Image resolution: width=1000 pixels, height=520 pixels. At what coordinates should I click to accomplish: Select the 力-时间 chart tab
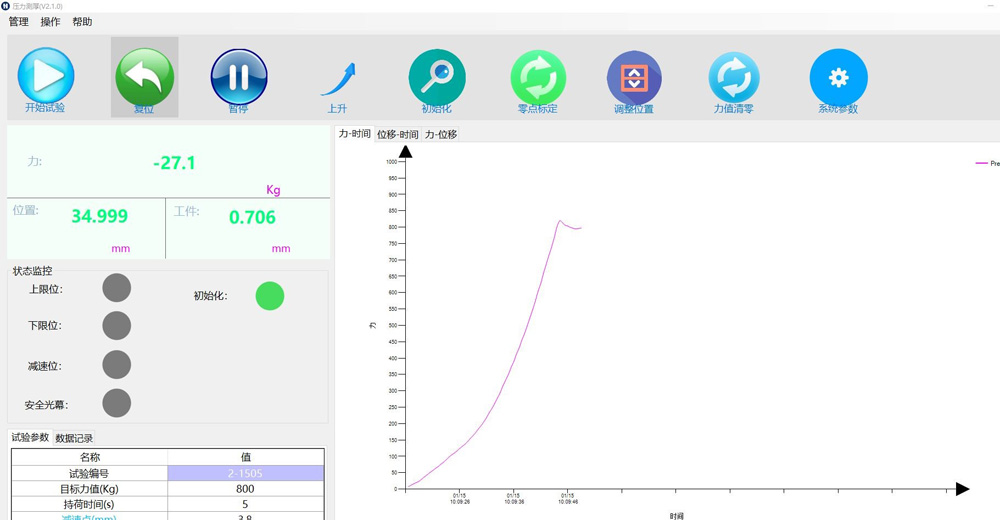pos(355,133)
